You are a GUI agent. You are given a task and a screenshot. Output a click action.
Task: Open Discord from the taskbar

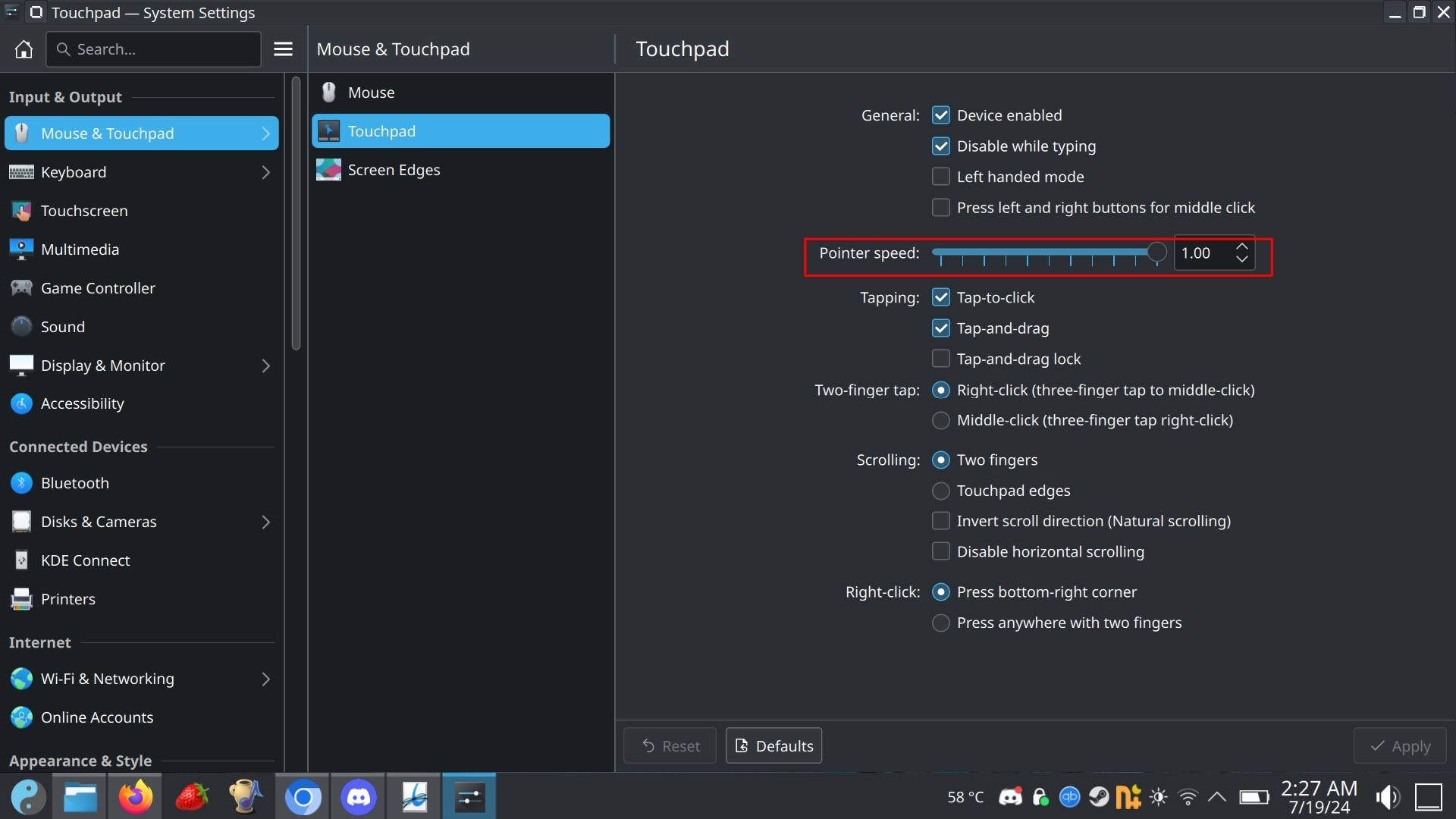pyautogui.click(x=359, y=797)
